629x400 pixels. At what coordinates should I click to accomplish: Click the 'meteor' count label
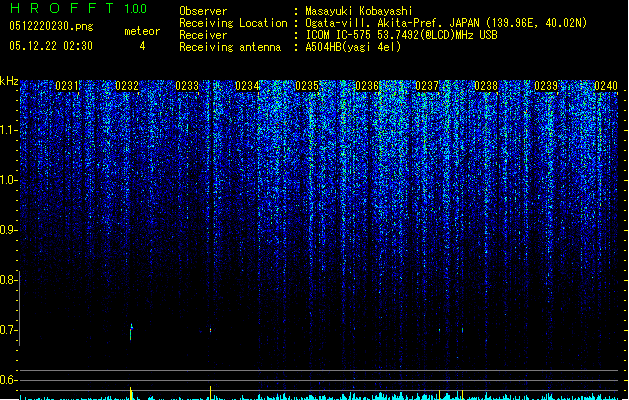(142, 31)
